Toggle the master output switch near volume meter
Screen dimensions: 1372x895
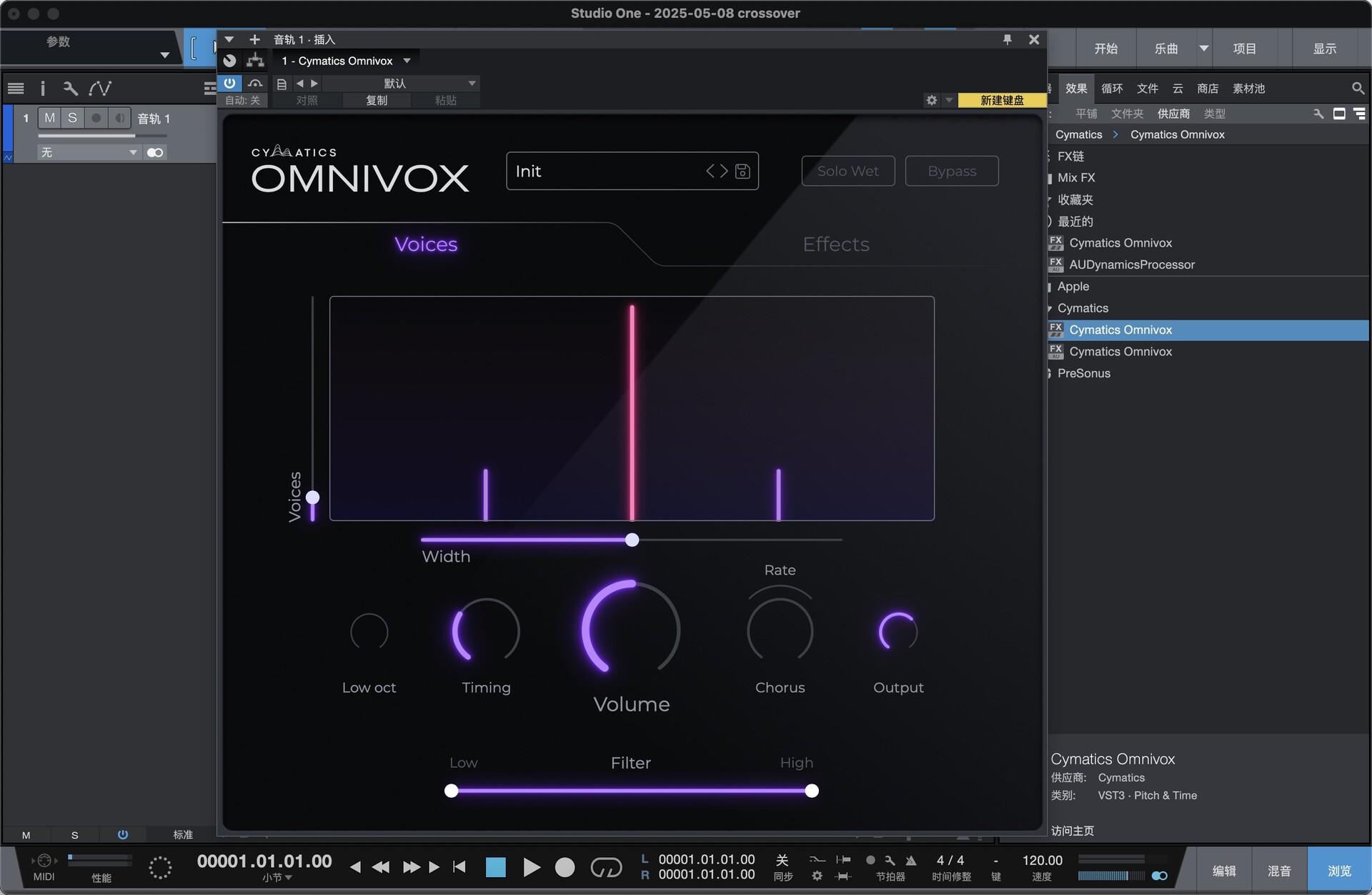tap(1159, 876)
